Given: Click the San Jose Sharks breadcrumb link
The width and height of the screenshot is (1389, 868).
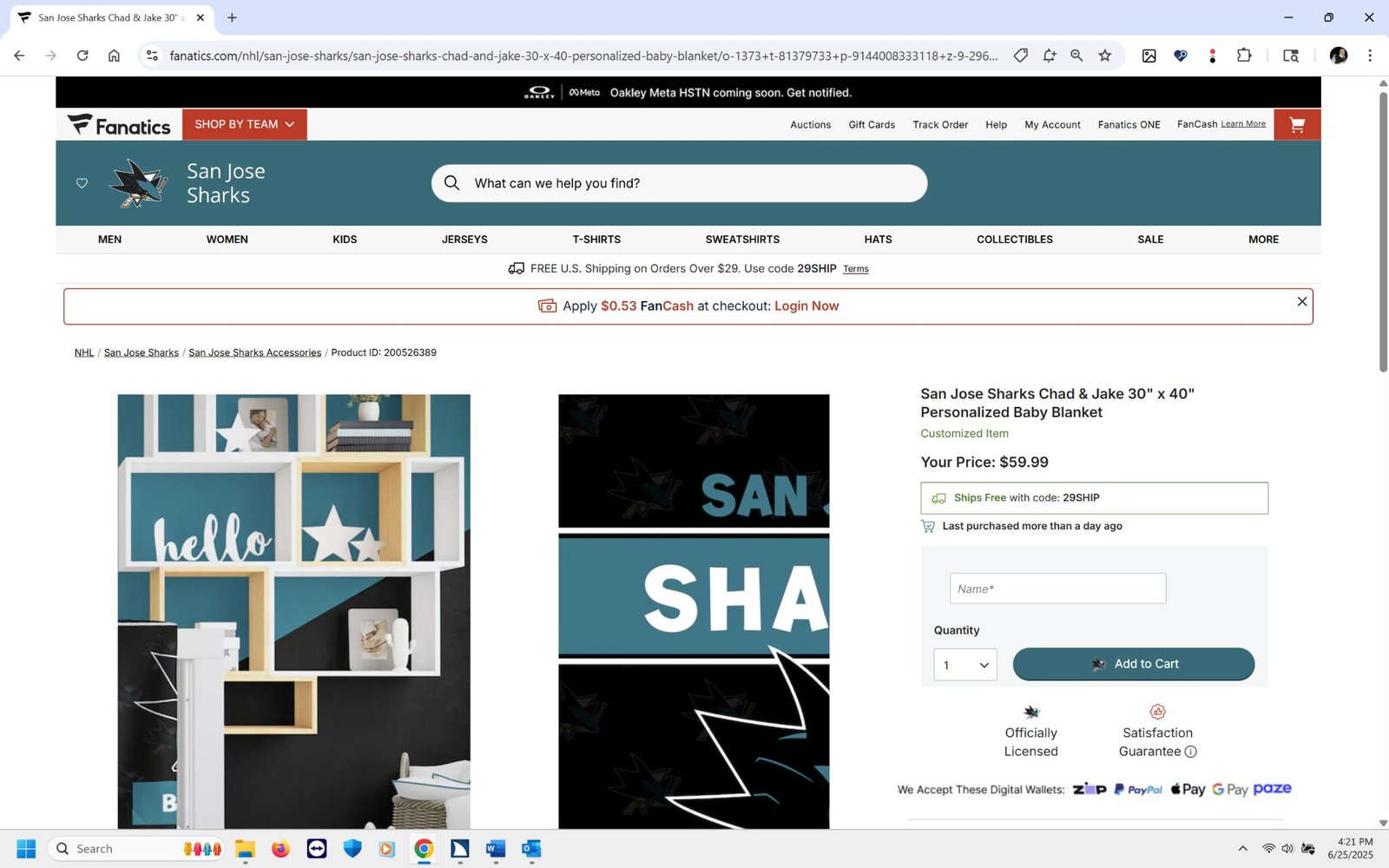Looking at the screenshot, I should (142, 352).
